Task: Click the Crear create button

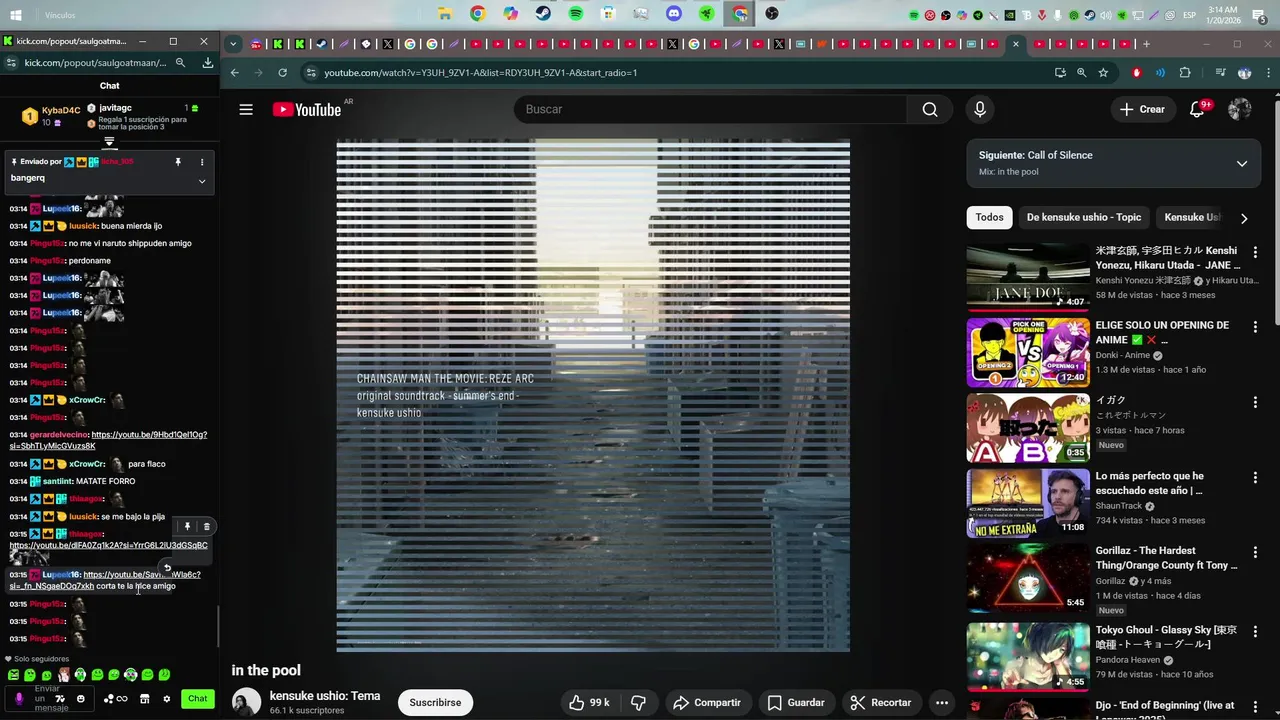Action: click(x=1143, y=110)
